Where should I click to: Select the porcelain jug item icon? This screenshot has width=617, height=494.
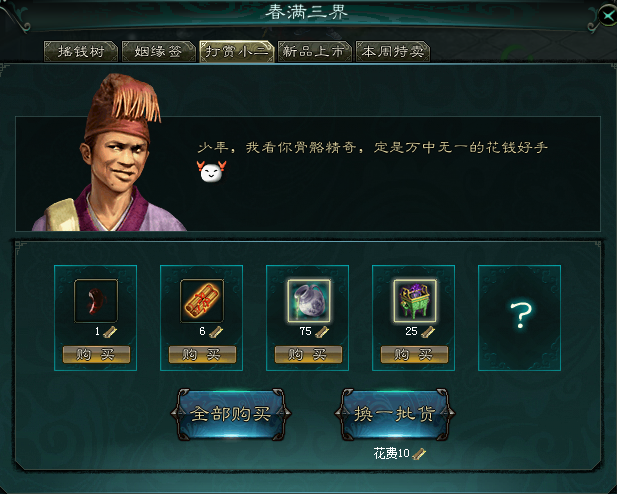click(308, 301)
